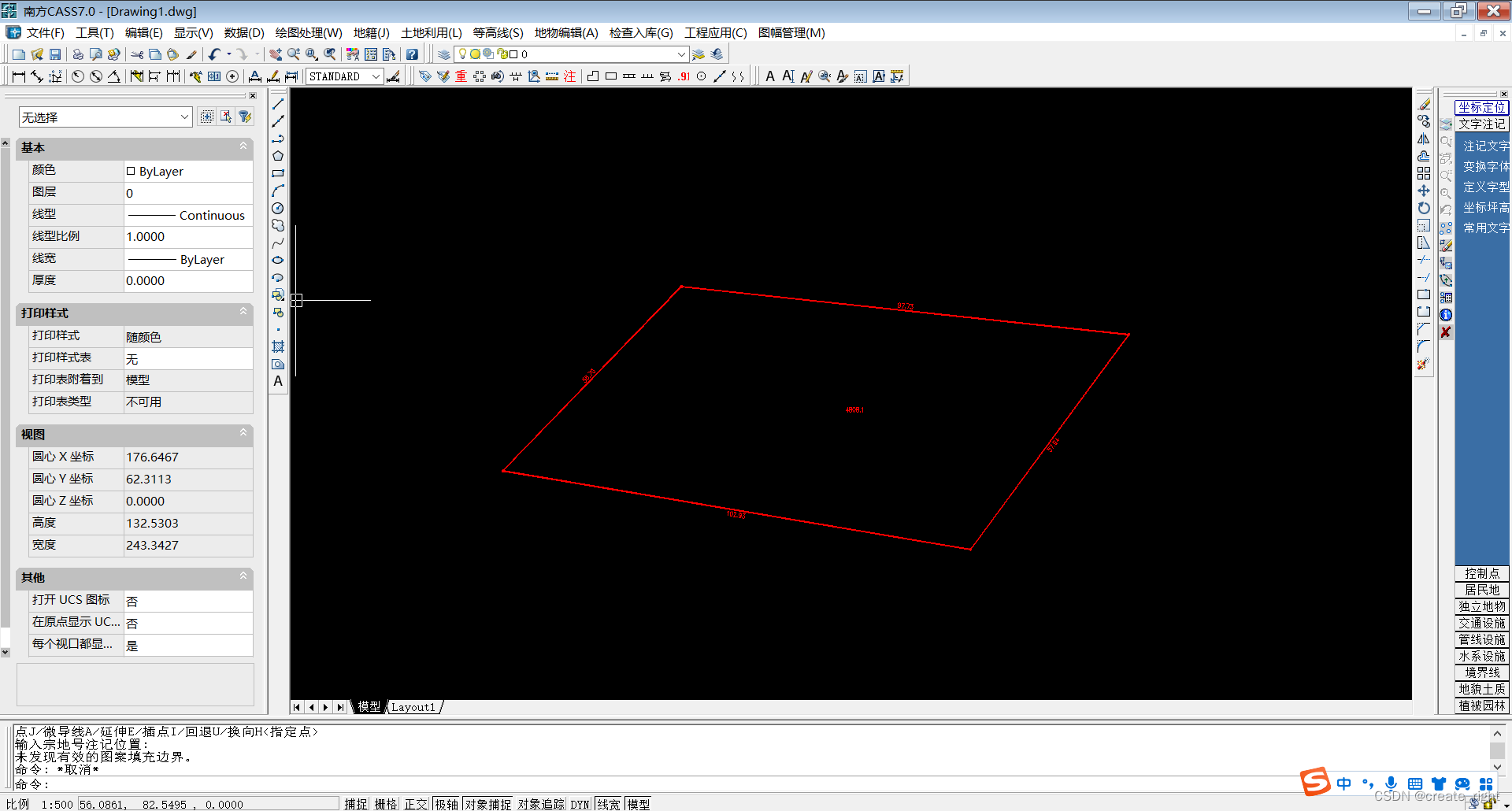The image size is (1512, 811).
Task: Toggle 对象捕捉 object snap in status bar
Action: [x=488, y=804]
